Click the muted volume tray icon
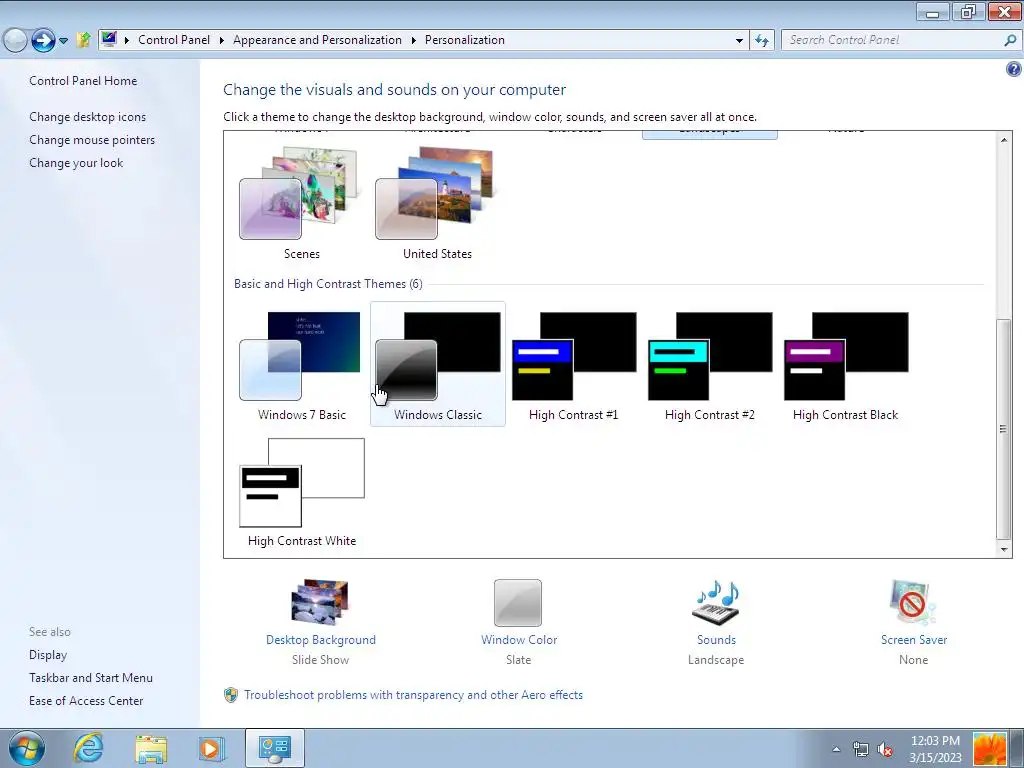 [886, 749]
